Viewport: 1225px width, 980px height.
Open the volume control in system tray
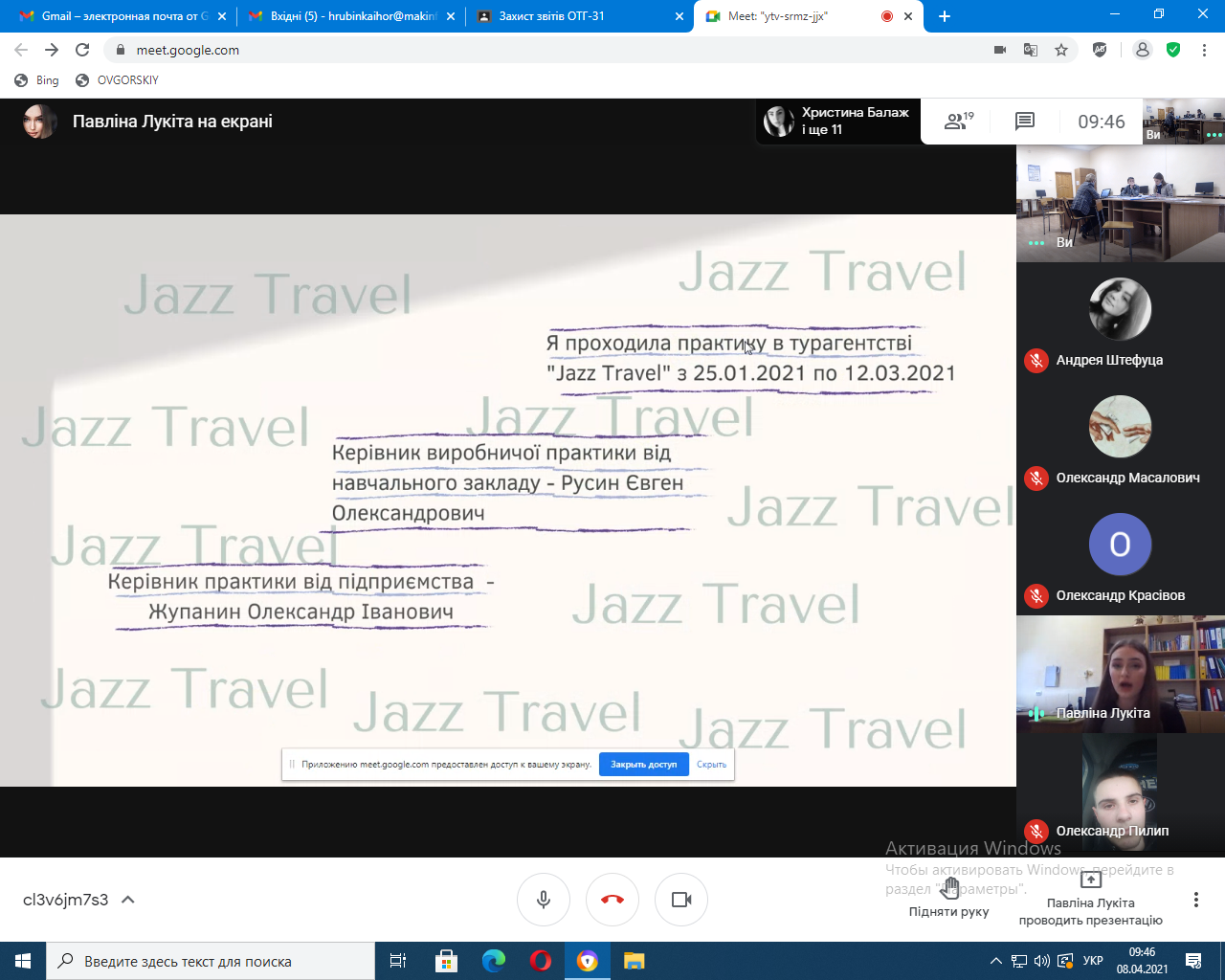click(1042, 961)
